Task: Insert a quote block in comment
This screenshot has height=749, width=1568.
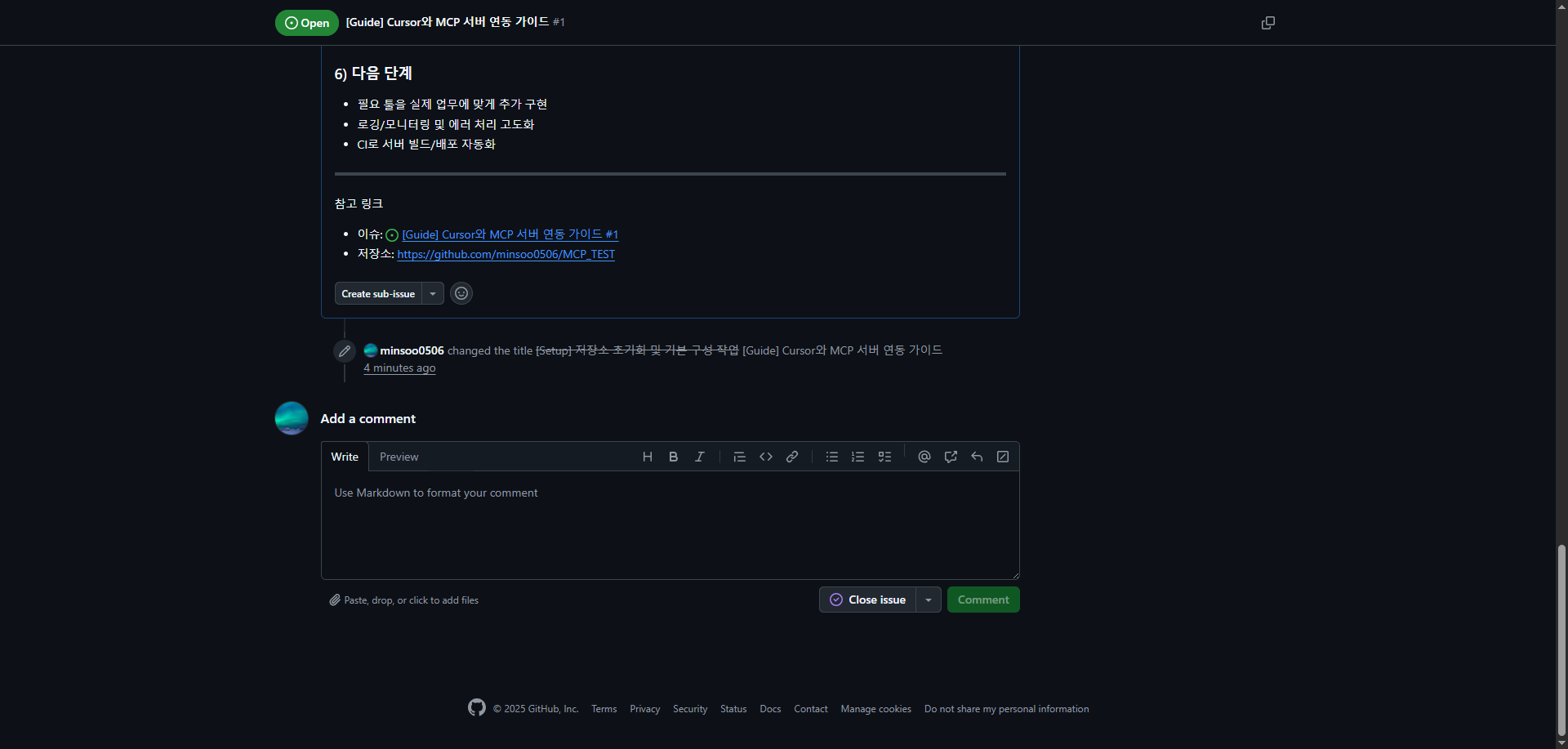Action: (x=739, y=457)
